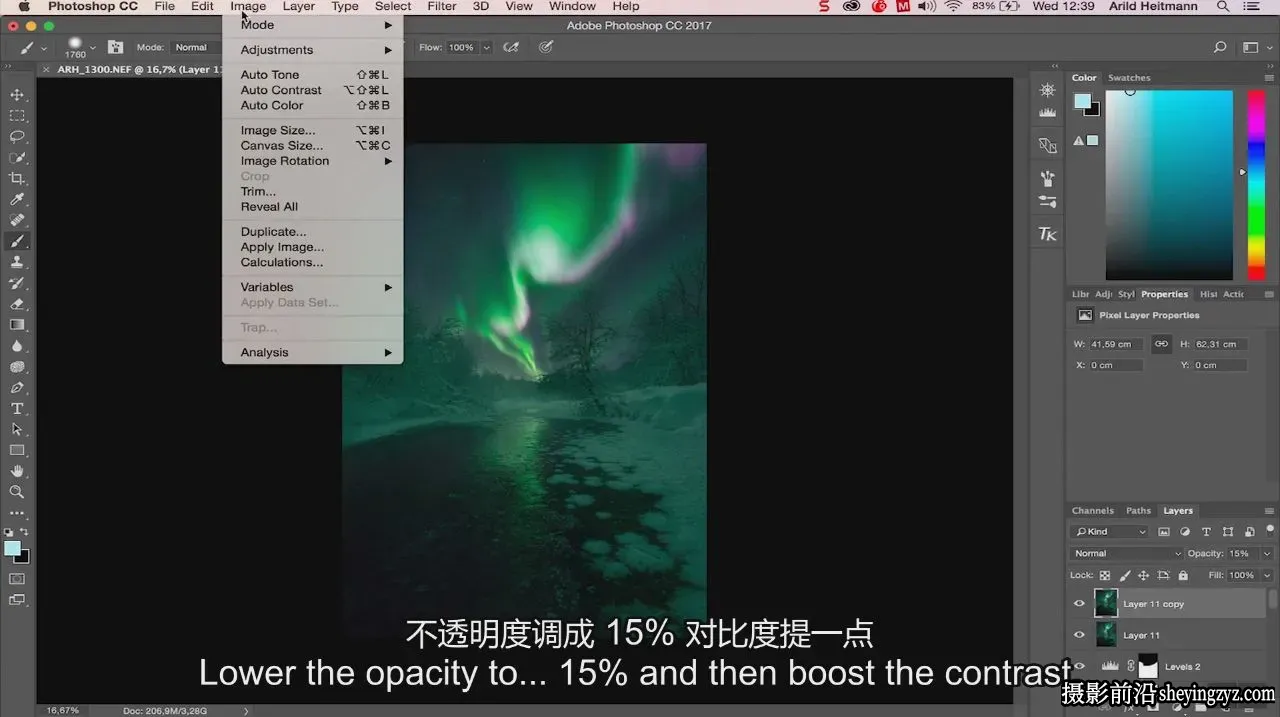The image size is (1280, 717).
Task: Select the Eyedropper tool
Action: pos(17,200)
